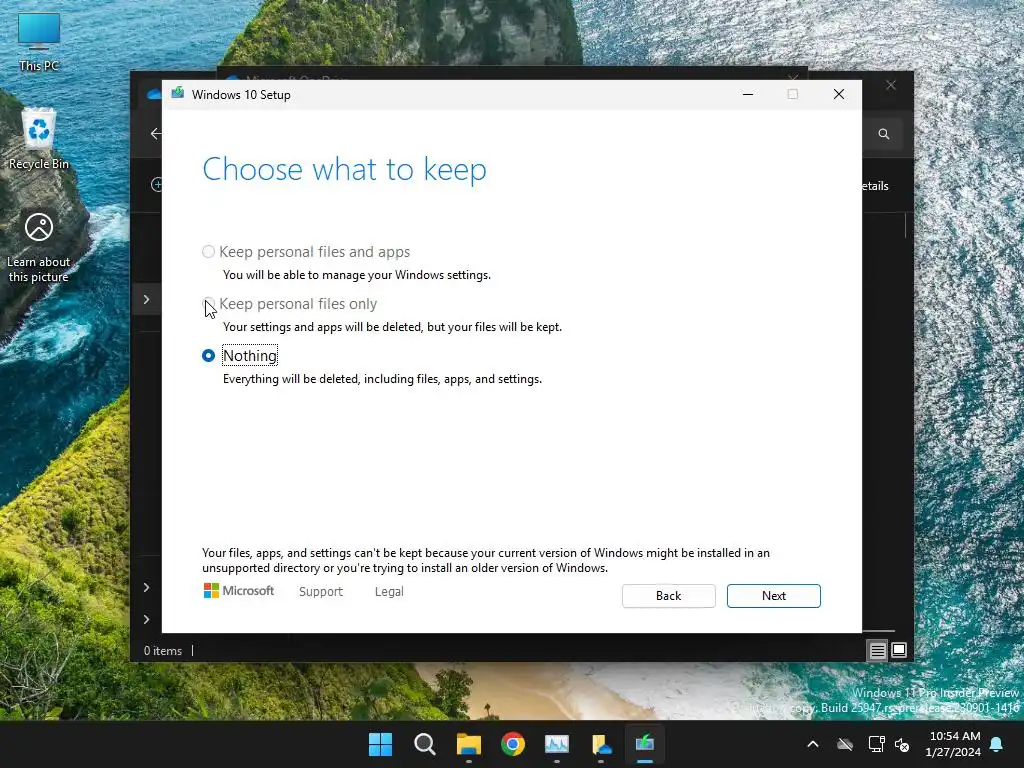
Task: Open This PC desktop icon
Action: tap(39, 42)
